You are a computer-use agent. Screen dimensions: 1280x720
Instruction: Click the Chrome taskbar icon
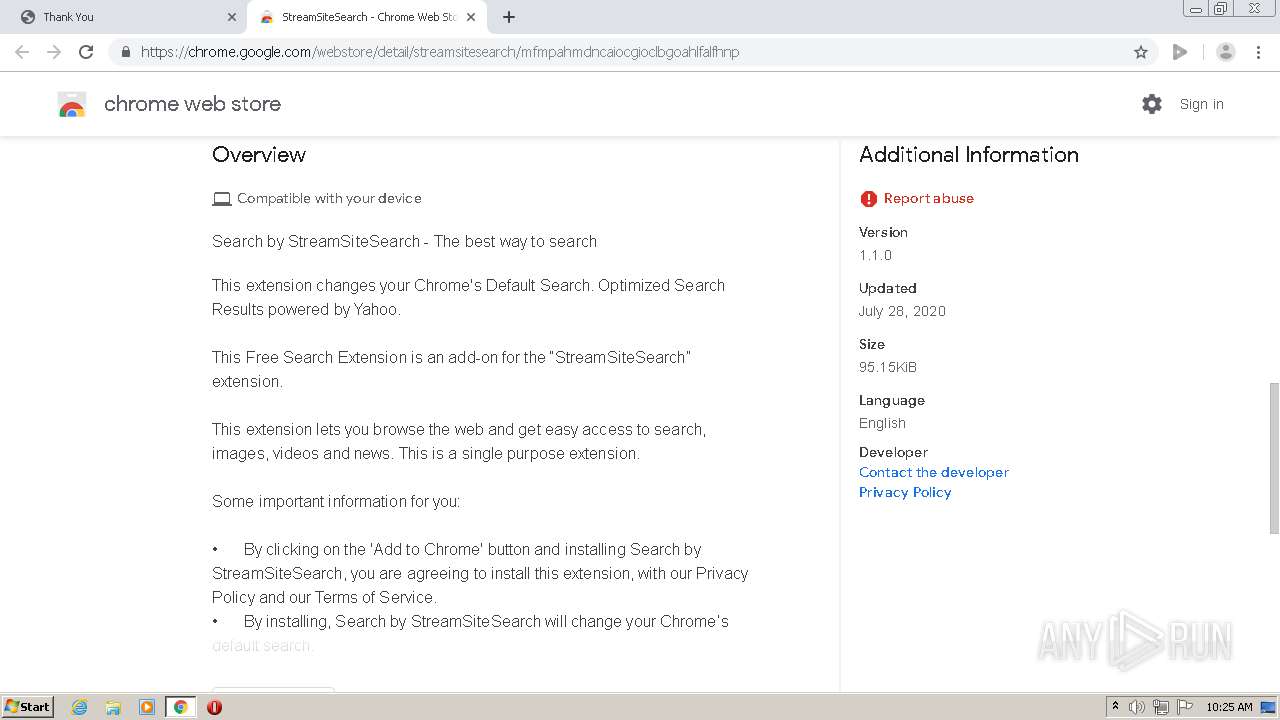tap(181, 707)
